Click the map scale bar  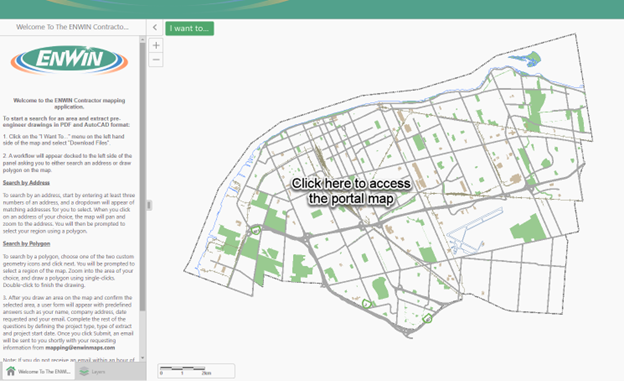pyautogui.click(x=196, y=371)
